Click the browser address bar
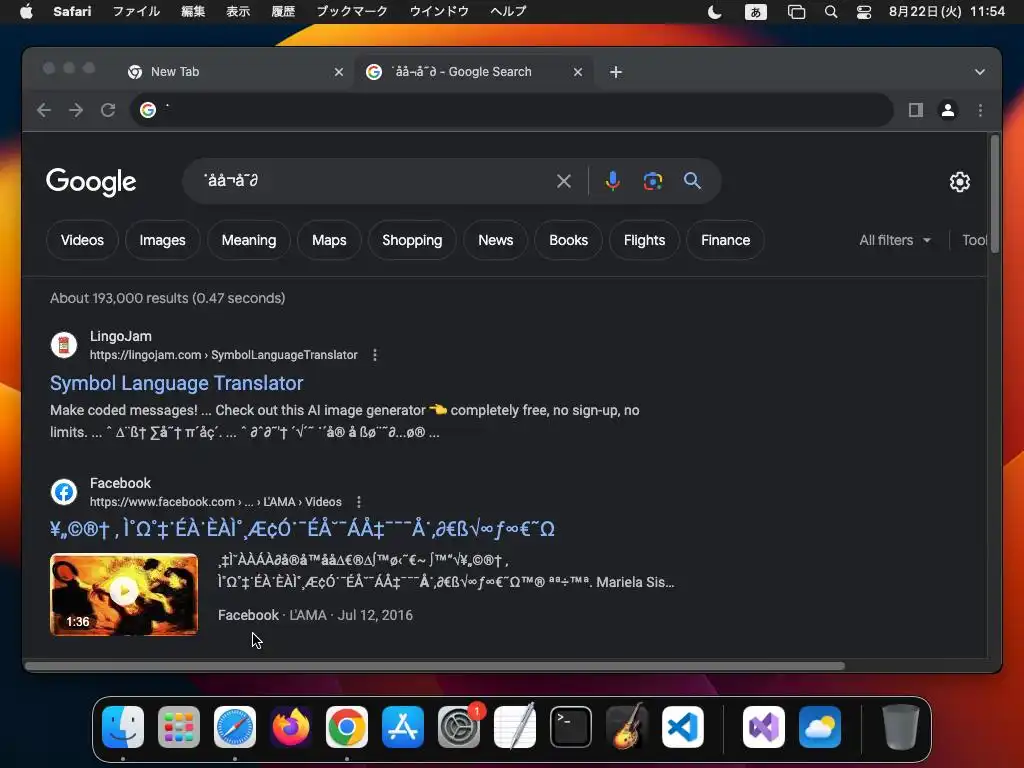1024x768 pixels. click(511, 110)
